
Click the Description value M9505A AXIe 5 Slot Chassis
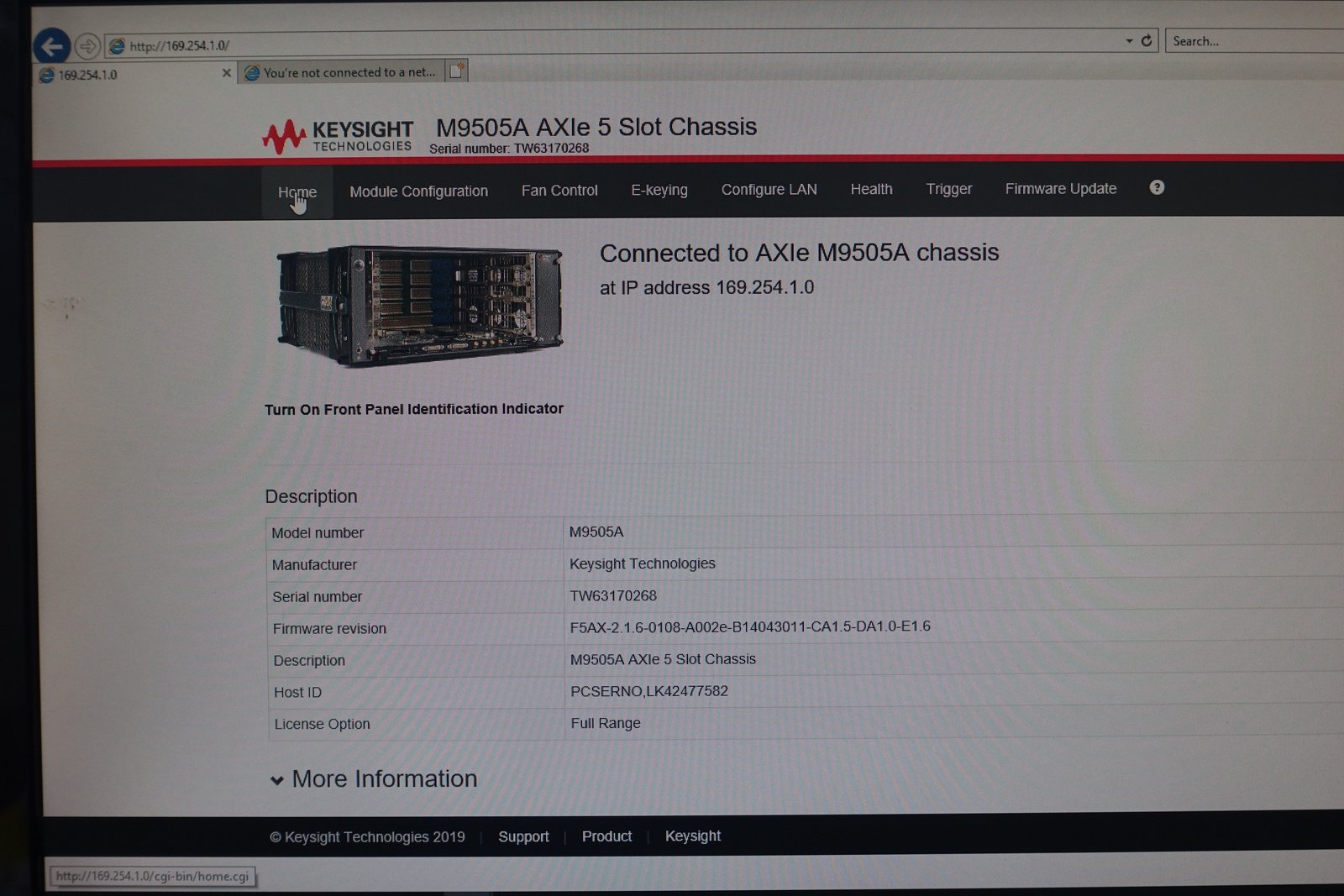[663, 659]
